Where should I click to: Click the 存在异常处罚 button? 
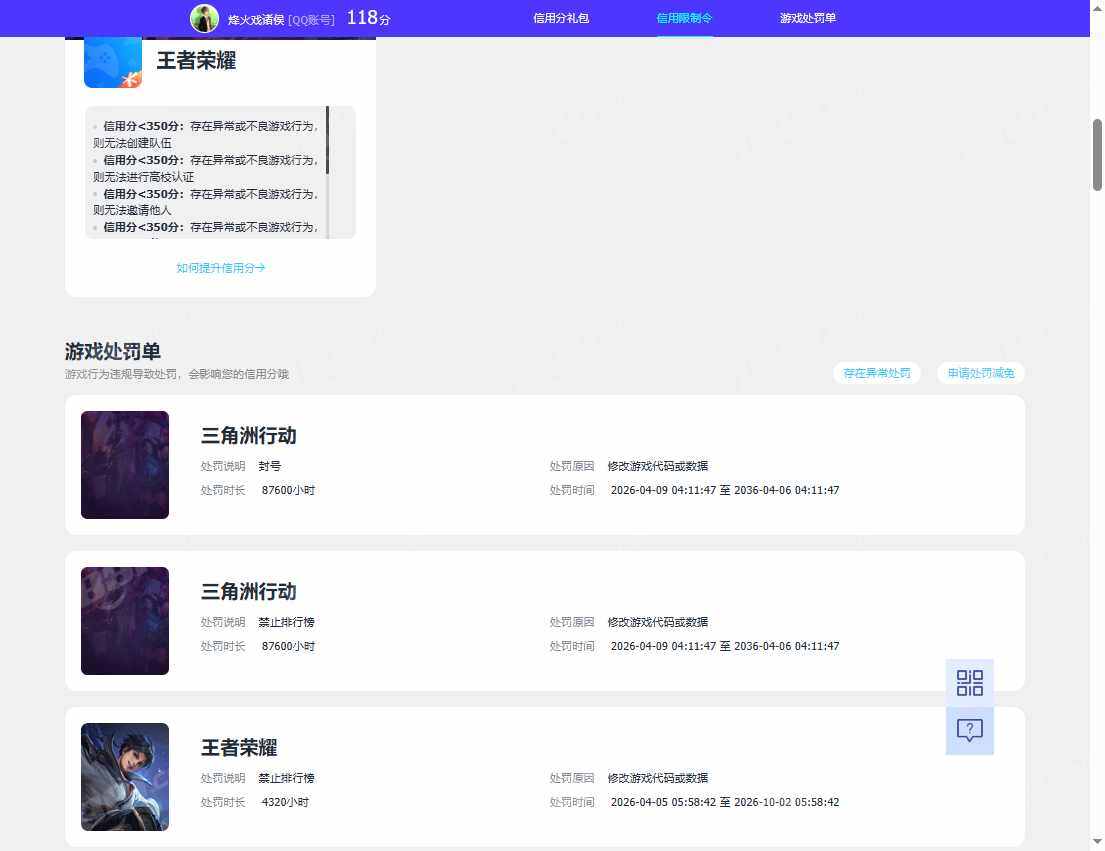(877, 373)
